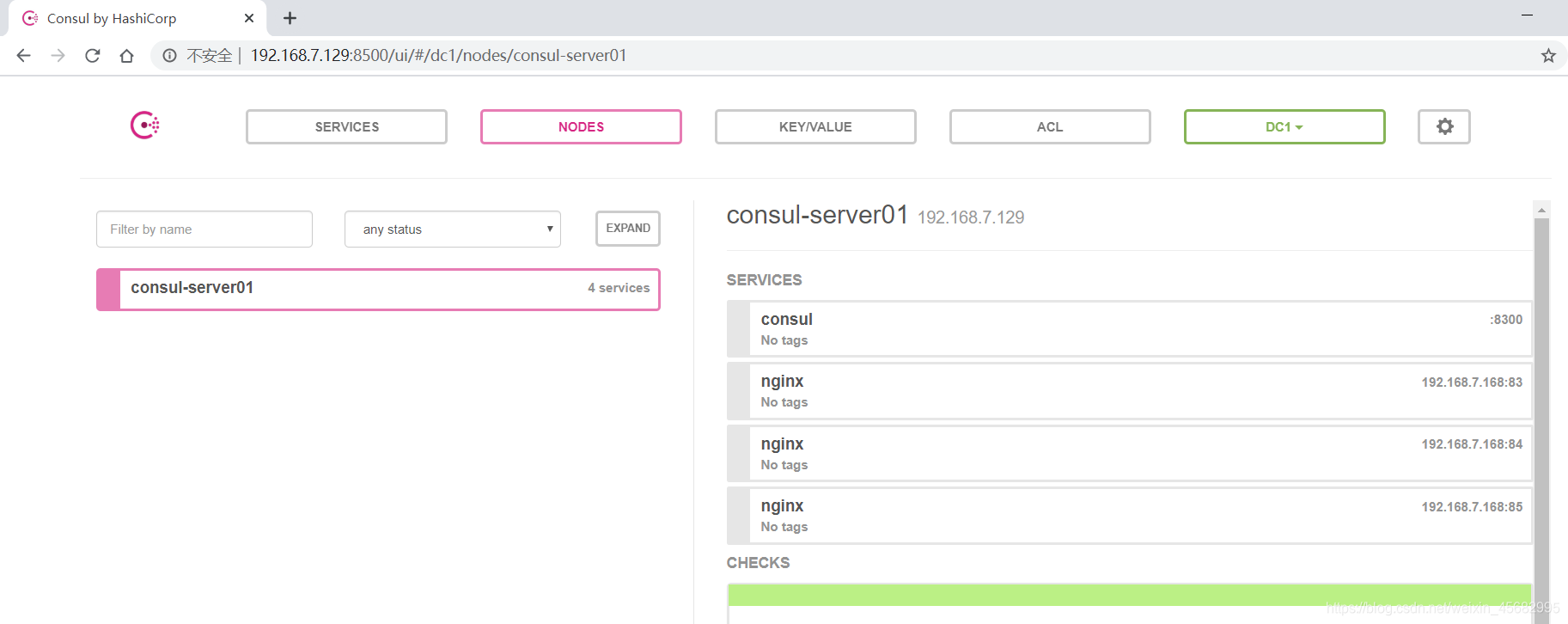Click the browser address bar URL
This screenshot has height=624, width=1568.
point(438,56)
